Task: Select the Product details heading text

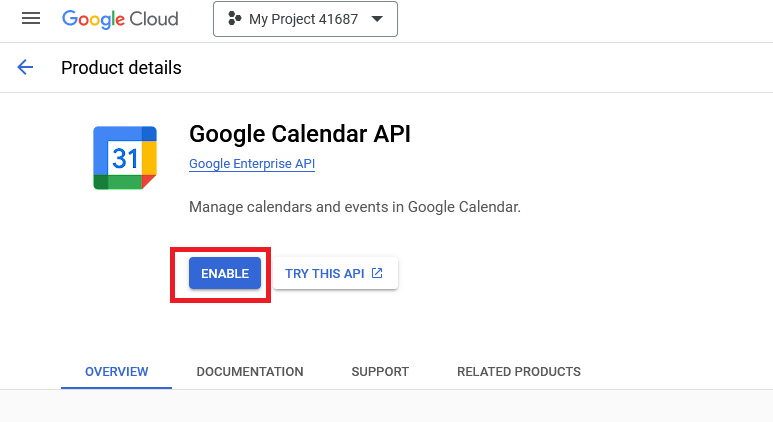Action: point(121,68)
